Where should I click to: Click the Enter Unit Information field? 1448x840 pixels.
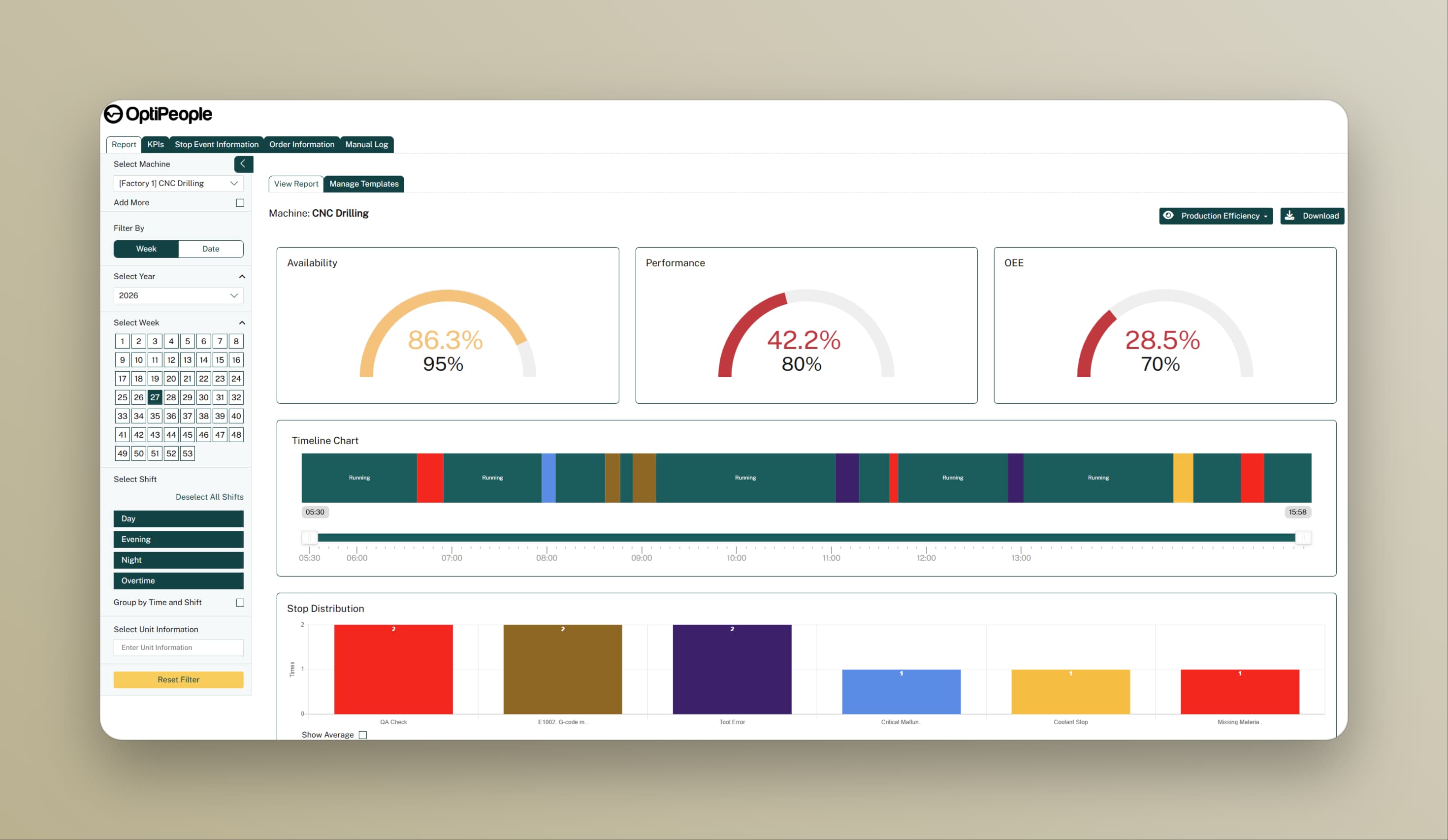[x=178, y=647]
